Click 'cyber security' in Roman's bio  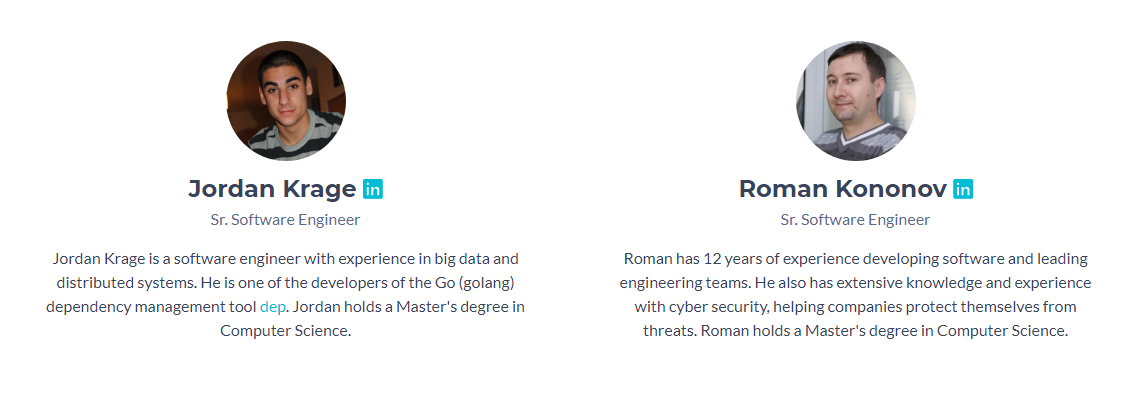(x=714, y=307)
